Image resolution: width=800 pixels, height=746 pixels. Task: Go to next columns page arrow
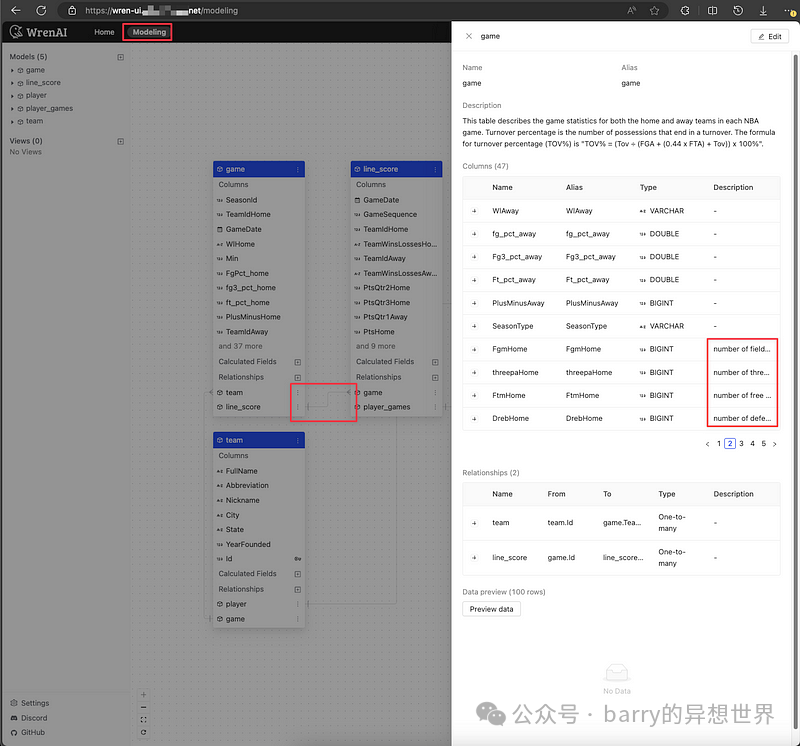(x=774, y=444)
